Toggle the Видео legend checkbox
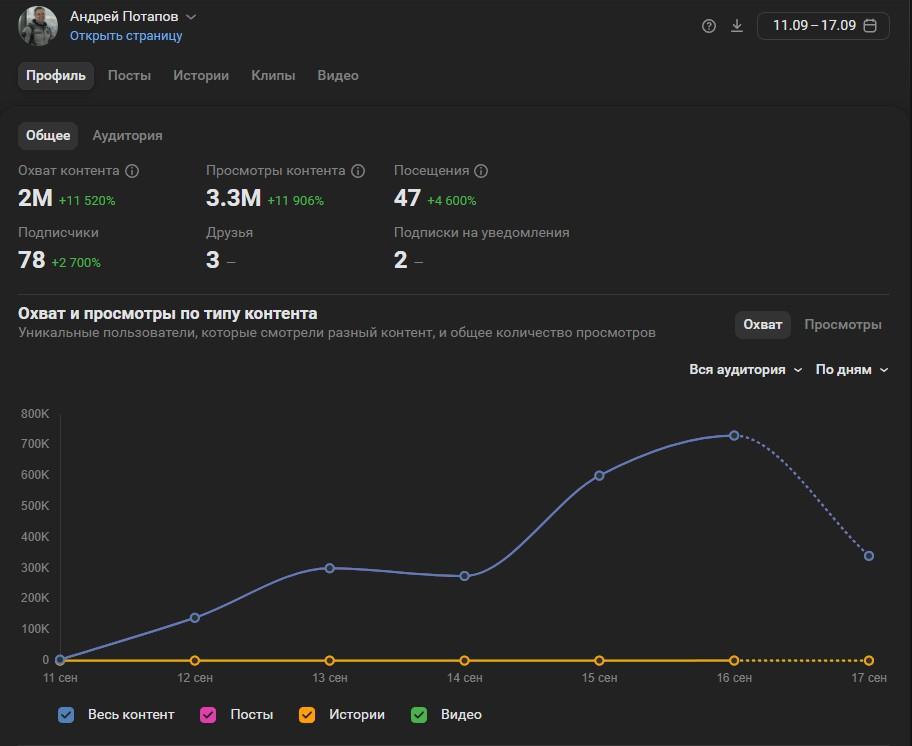Screen dimensions: 912x746 (419, 715)
